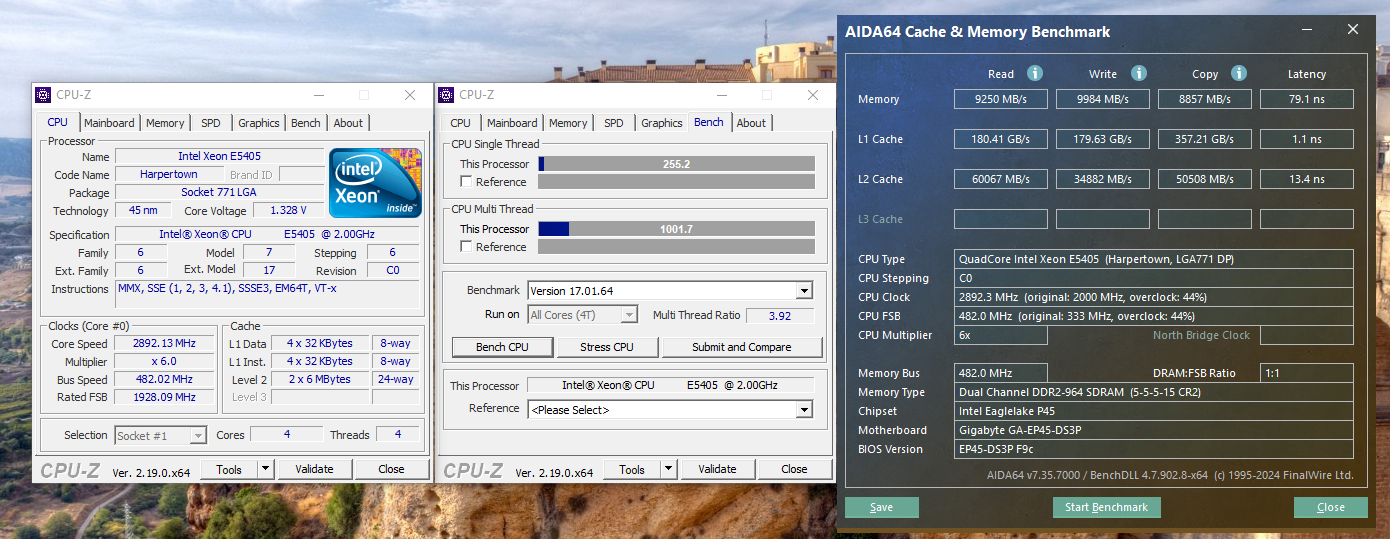
Task: Close AIDA64 with the title bar X
Action: coord(1353,30)
